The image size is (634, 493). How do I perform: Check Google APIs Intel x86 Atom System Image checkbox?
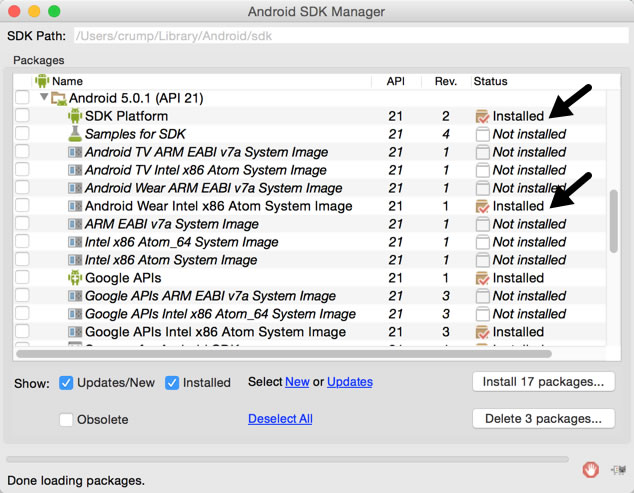click(x=22, y=331)
